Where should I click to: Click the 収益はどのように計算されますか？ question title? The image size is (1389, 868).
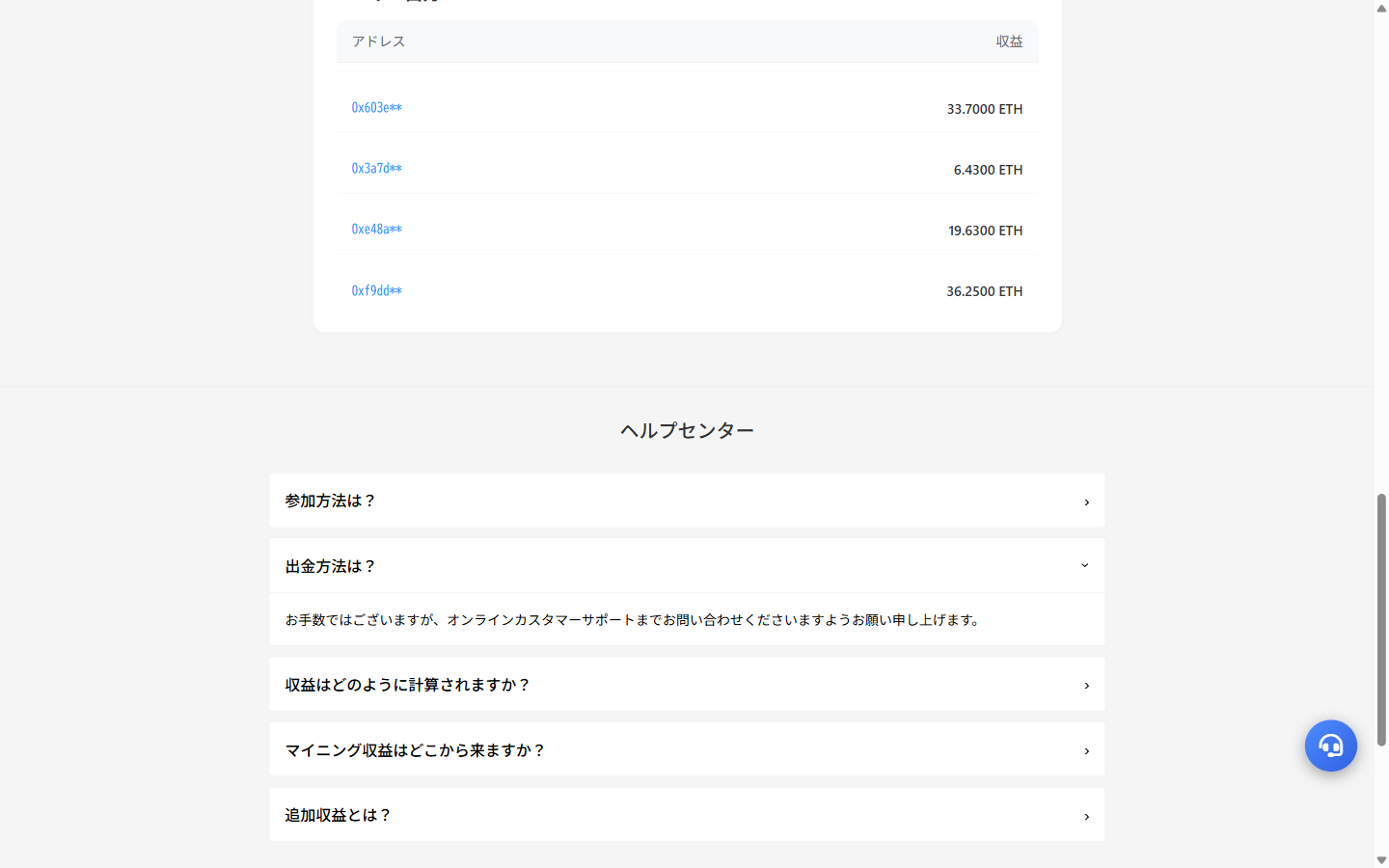[408, 685]
